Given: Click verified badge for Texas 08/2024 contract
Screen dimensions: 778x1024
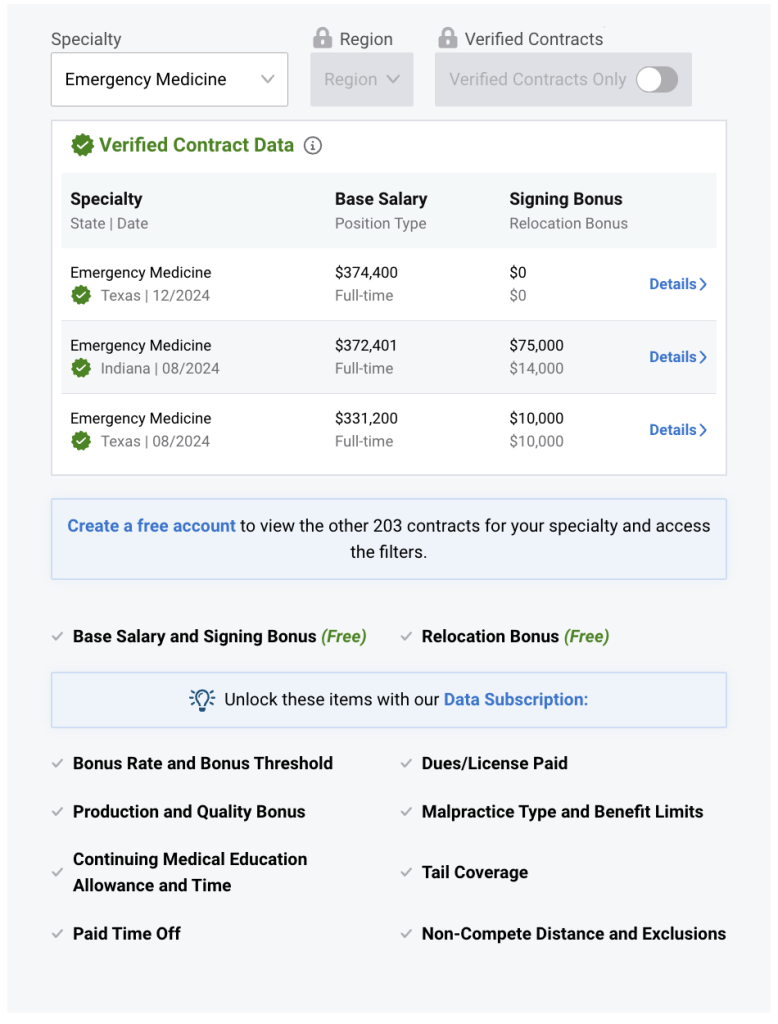Looking at the screenshot, I should coord(81,441).
